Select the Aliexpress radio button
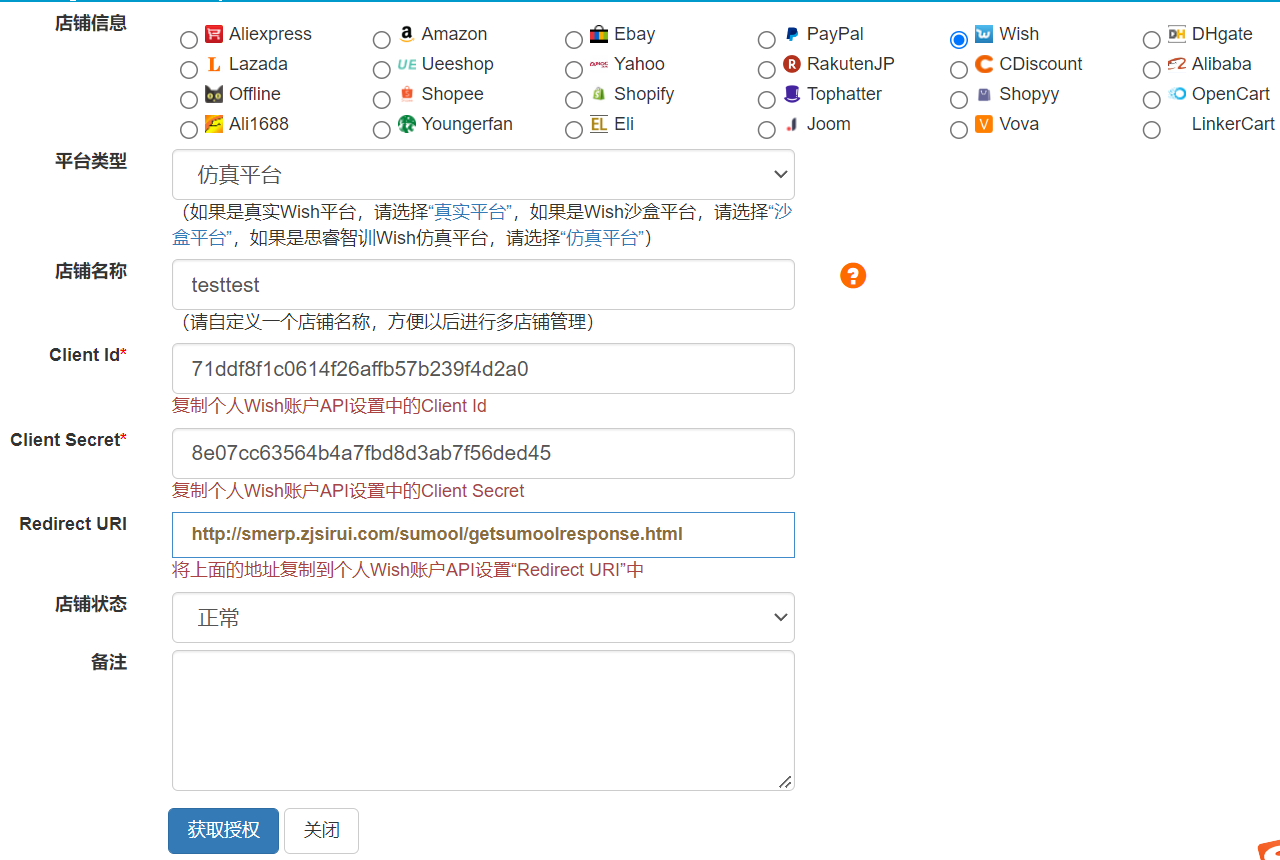Image resolution: width=1280 pixels, height=860 pixels. pos(189,40)
